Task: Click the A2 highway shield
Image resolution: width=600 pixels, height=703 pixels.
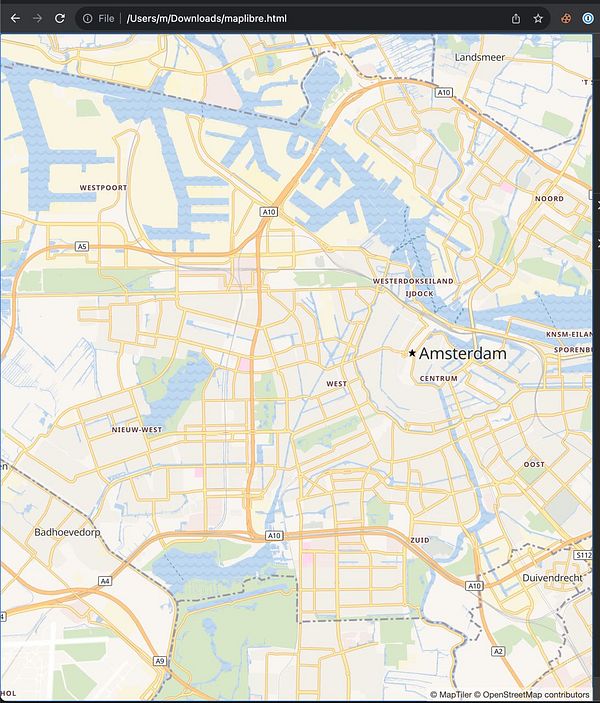Action: click(x=498, y=651)
